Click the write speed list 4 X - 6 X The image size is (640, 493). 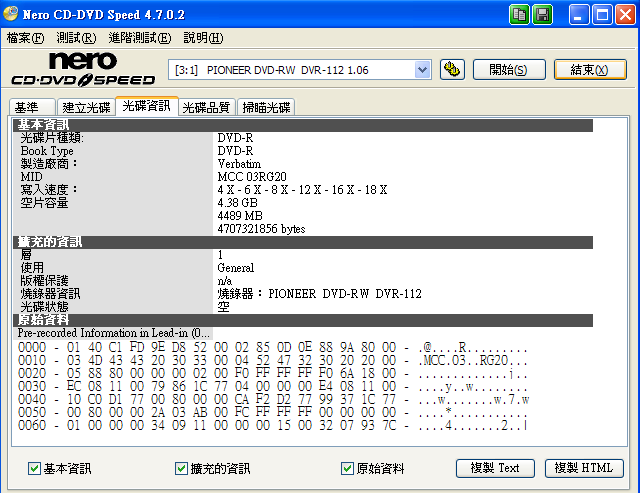pos(302,190)
